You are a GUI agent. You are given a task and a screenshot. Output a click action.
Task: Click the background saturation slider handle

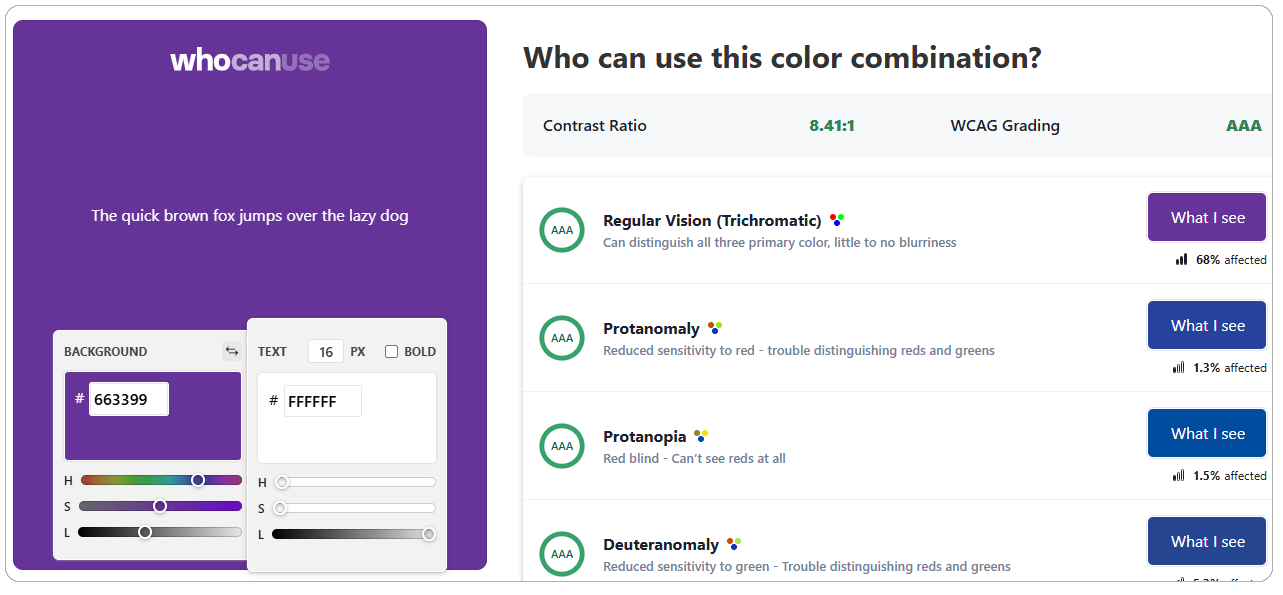(x=160, y=506)
